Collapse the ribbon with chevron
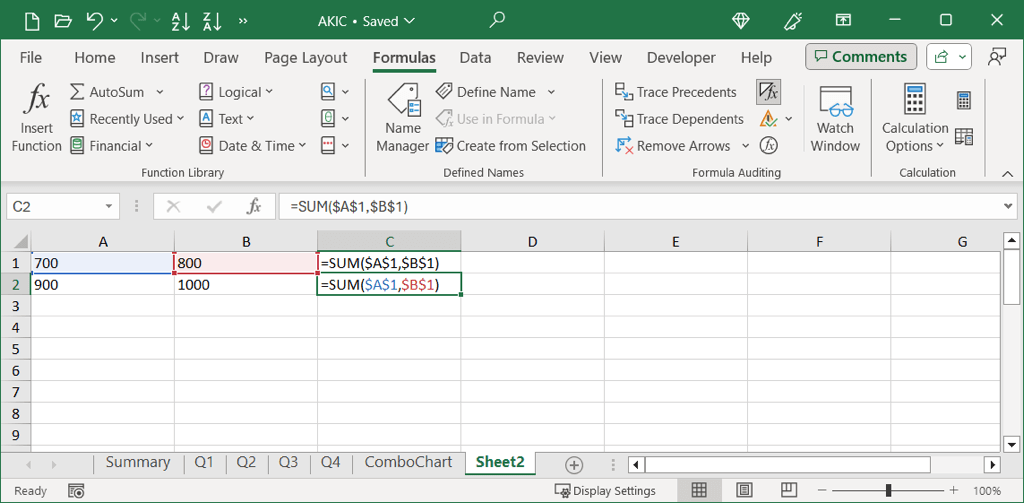 tap(1006, 173)
